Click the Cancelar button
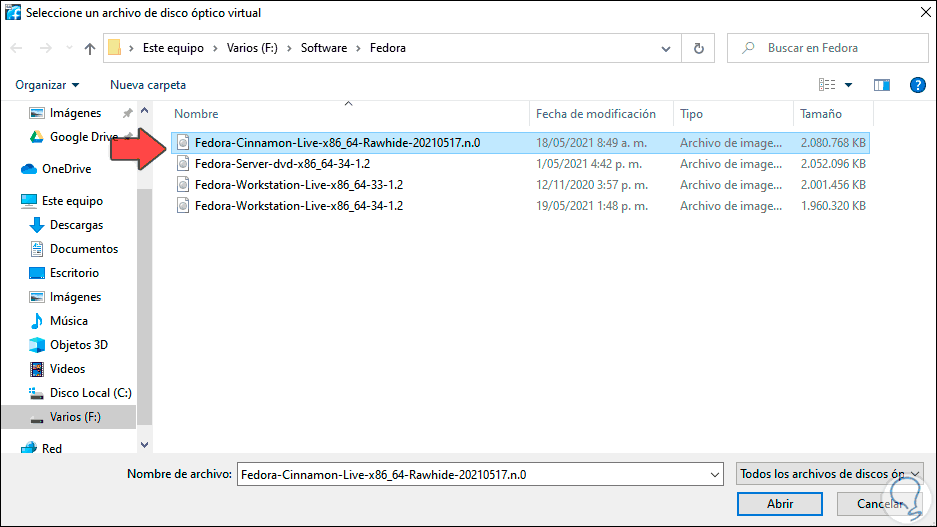This screenshot has height=527, width=937. pos(879,504)
